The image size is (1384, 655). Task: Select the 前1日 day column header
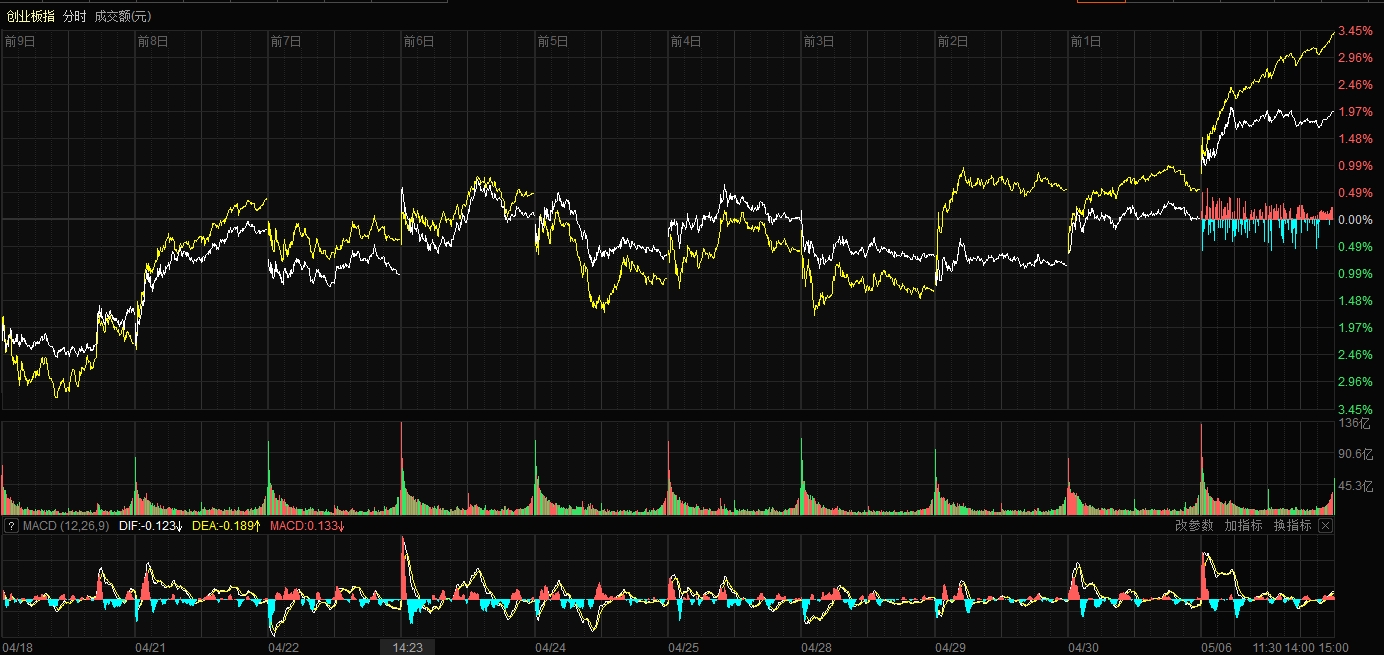click(x=1086, y=41)
